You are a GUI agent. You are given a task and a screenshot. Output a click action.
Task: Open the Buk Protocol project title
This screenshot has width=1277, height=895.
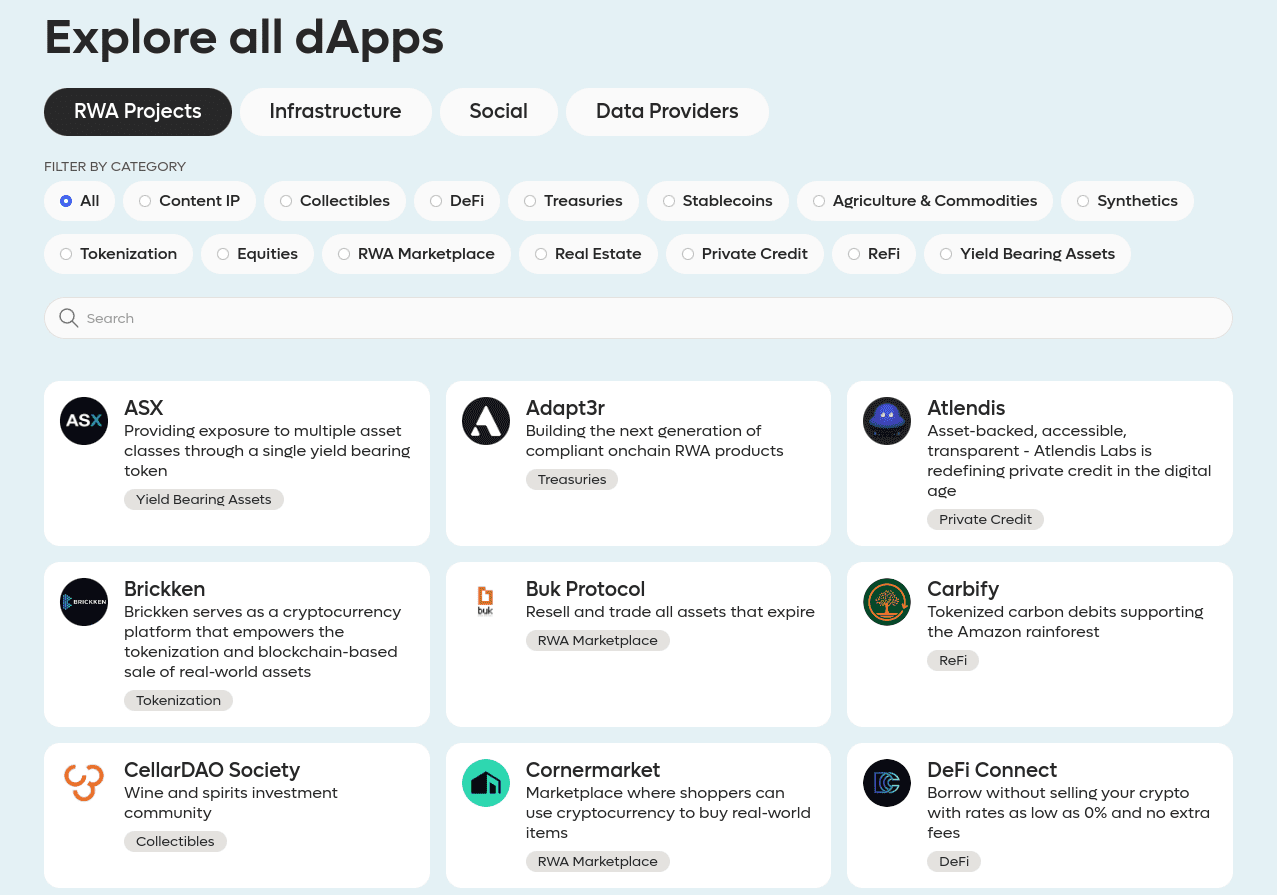tap(585, 589)
